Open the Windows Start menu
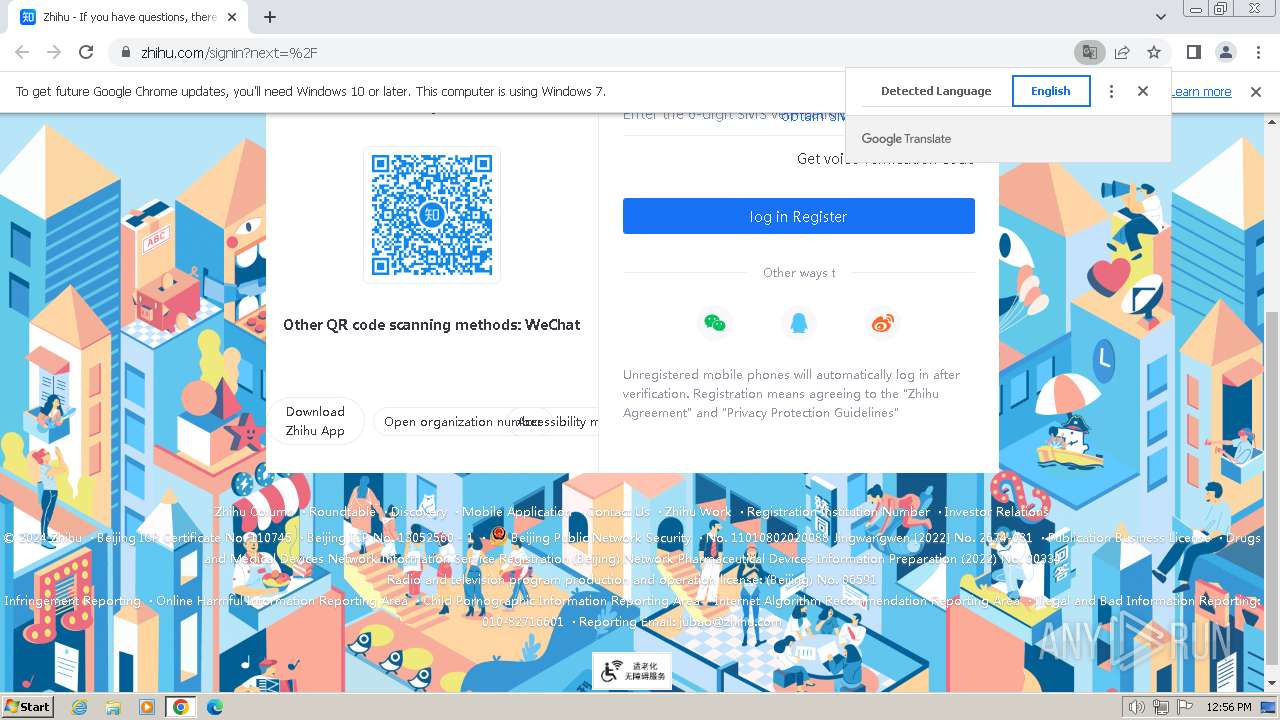The width and height of the screenshot is (1280, 720). [27, 706]
